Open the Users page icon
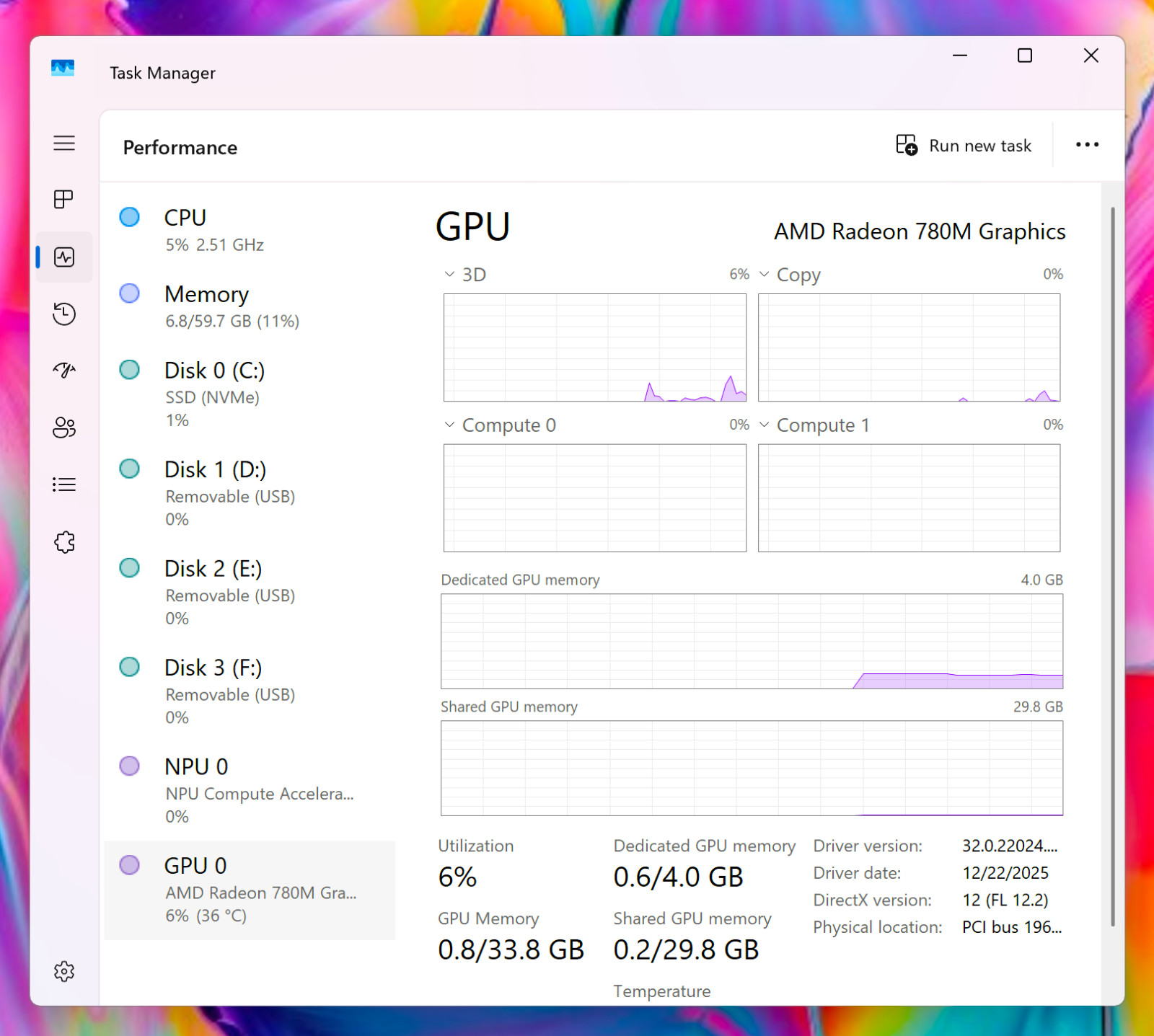Viewport: 1154px width, 1036px height. [x=64, y=428]
